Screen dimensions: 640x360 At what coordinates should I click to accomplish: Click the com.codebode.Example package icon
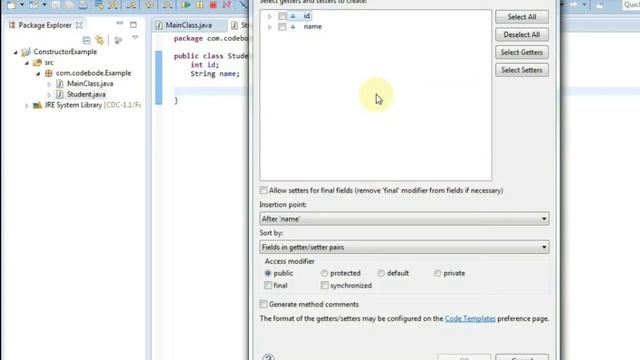pos(49,73)
